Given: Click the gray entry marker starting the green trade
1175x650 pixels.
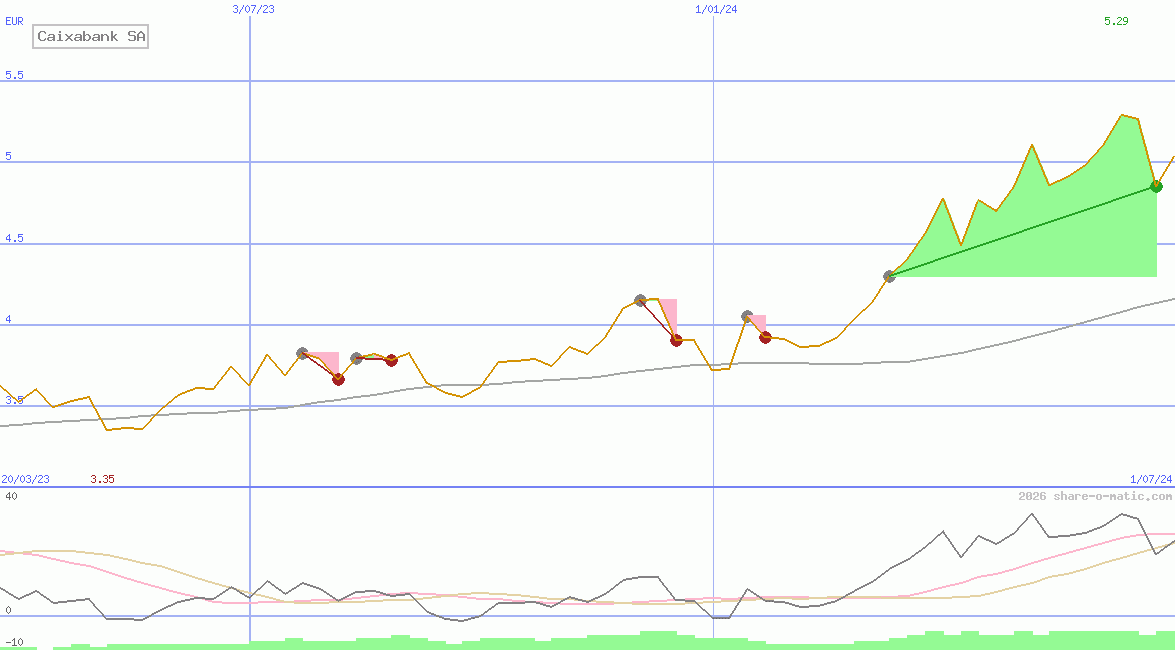Looking at the screenshot, I should 889,276.
